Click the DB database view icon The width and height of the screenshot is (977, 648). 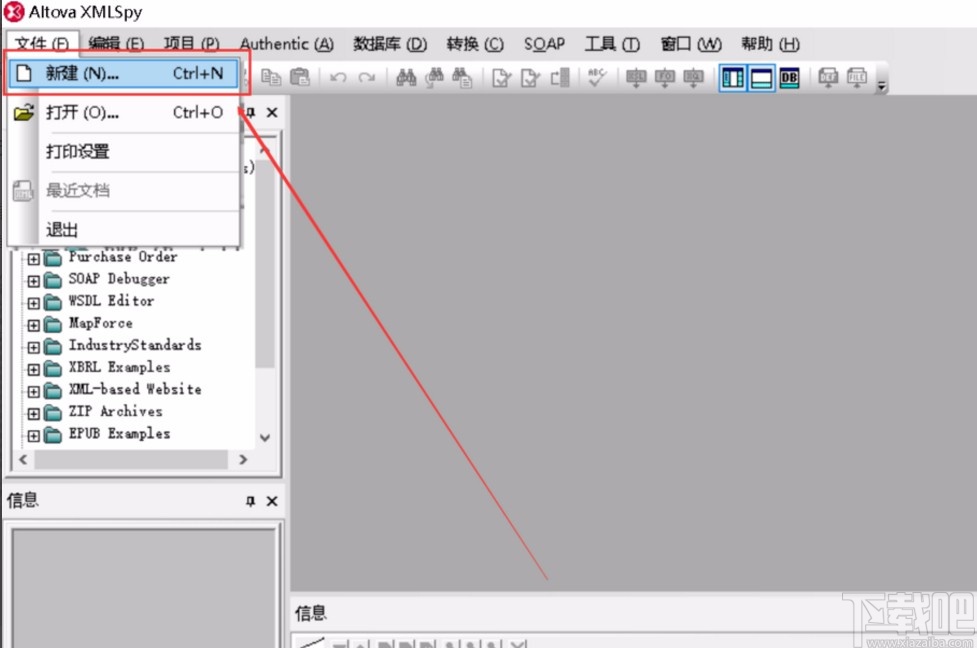[788, 77]
